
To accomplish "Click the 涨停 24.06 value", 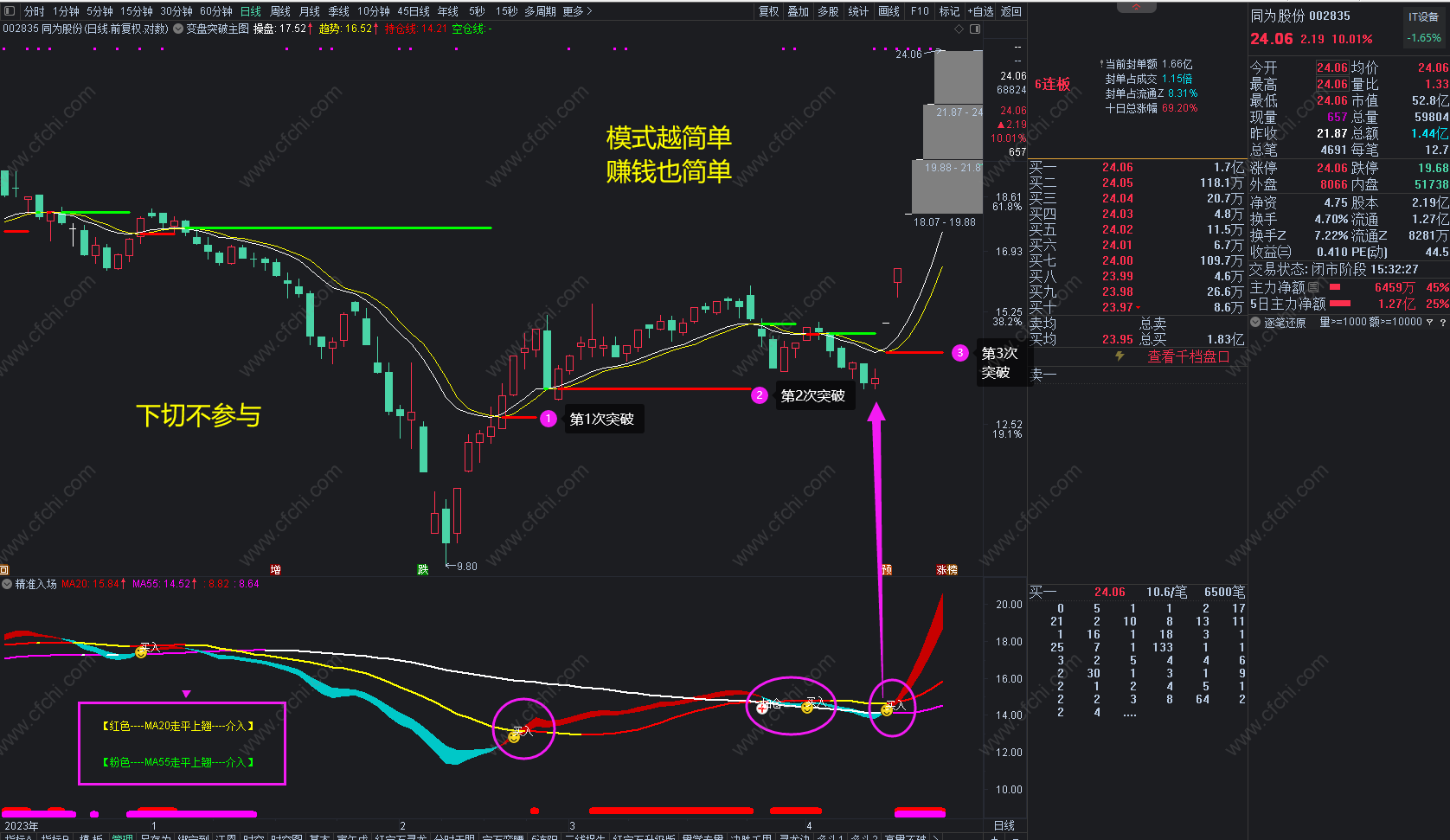I will tap(1332, 168).
